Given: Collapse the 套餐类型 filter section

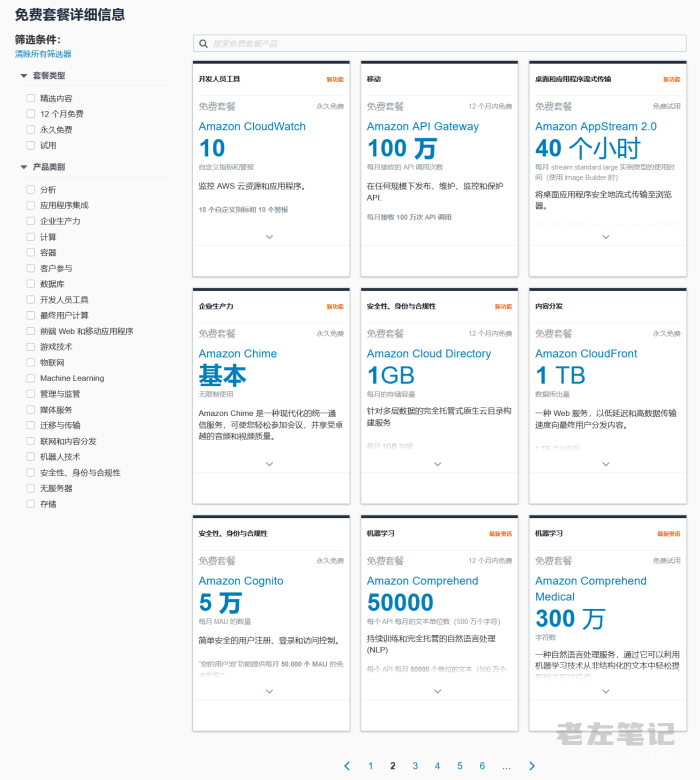Looking at the screenshot, I should pos(24,76).
